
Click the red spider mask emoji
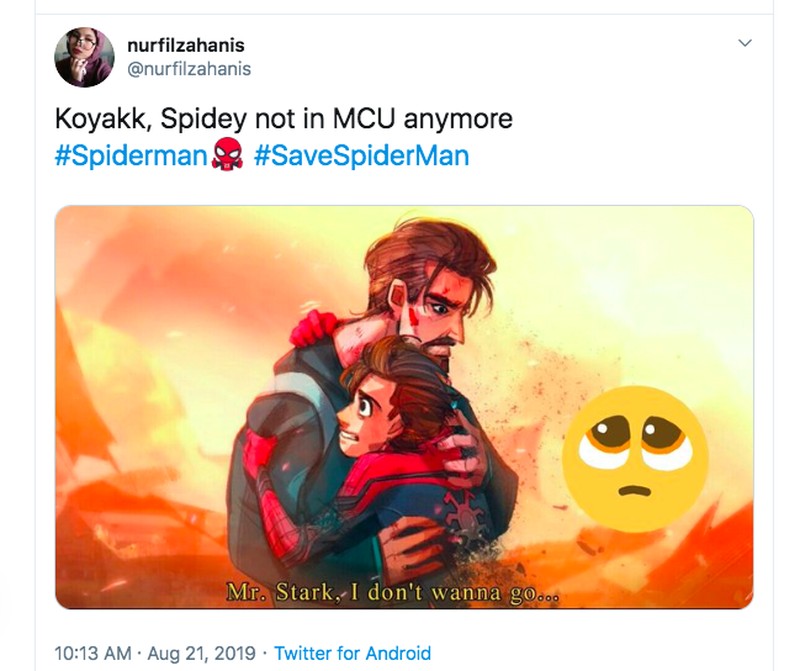click(x=228, y=157)
